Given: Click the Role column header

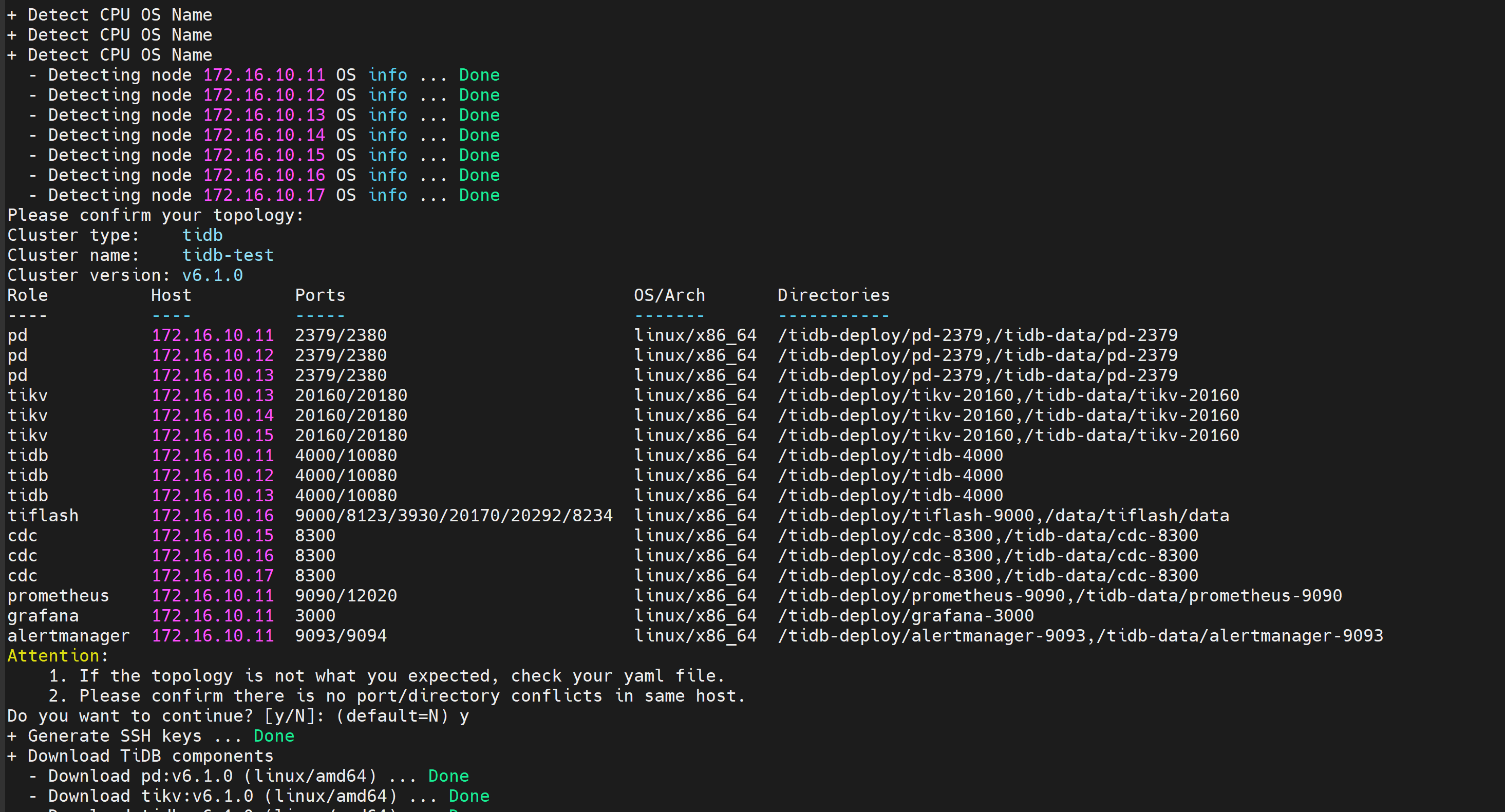Looking at the screenshot, I should pos(27,295).
